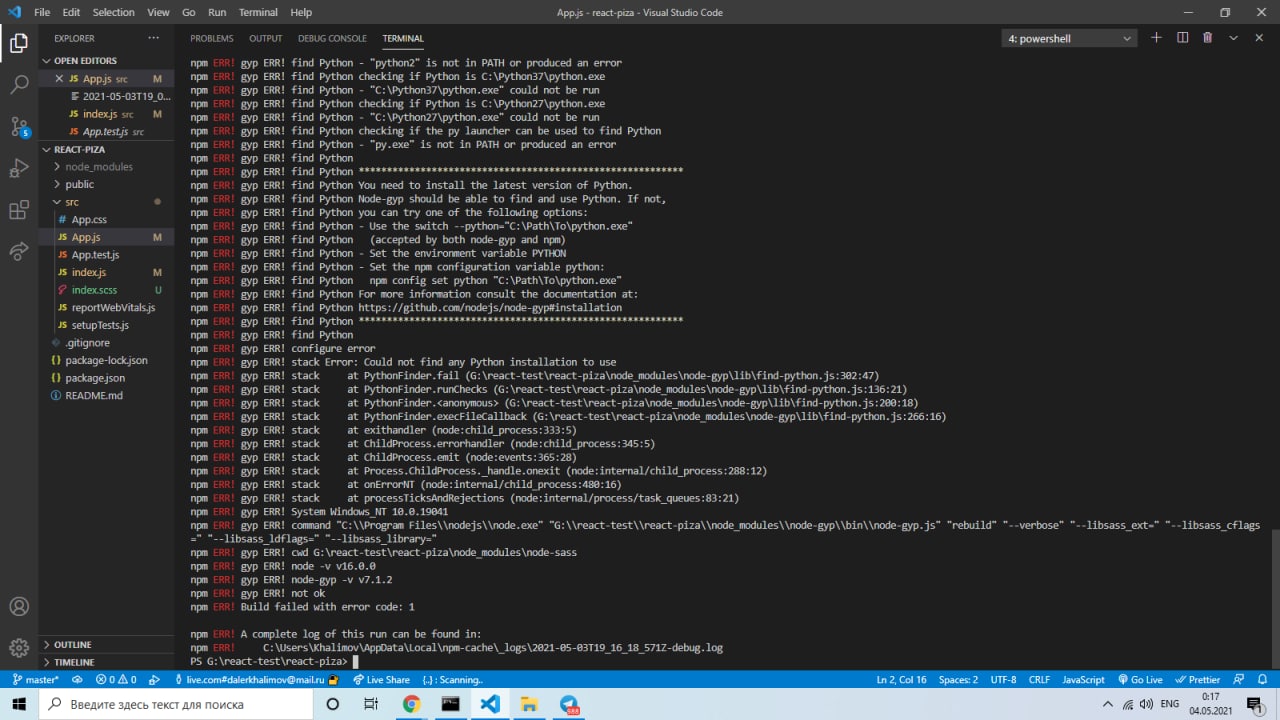Open the Selection menu

point(113,12)
